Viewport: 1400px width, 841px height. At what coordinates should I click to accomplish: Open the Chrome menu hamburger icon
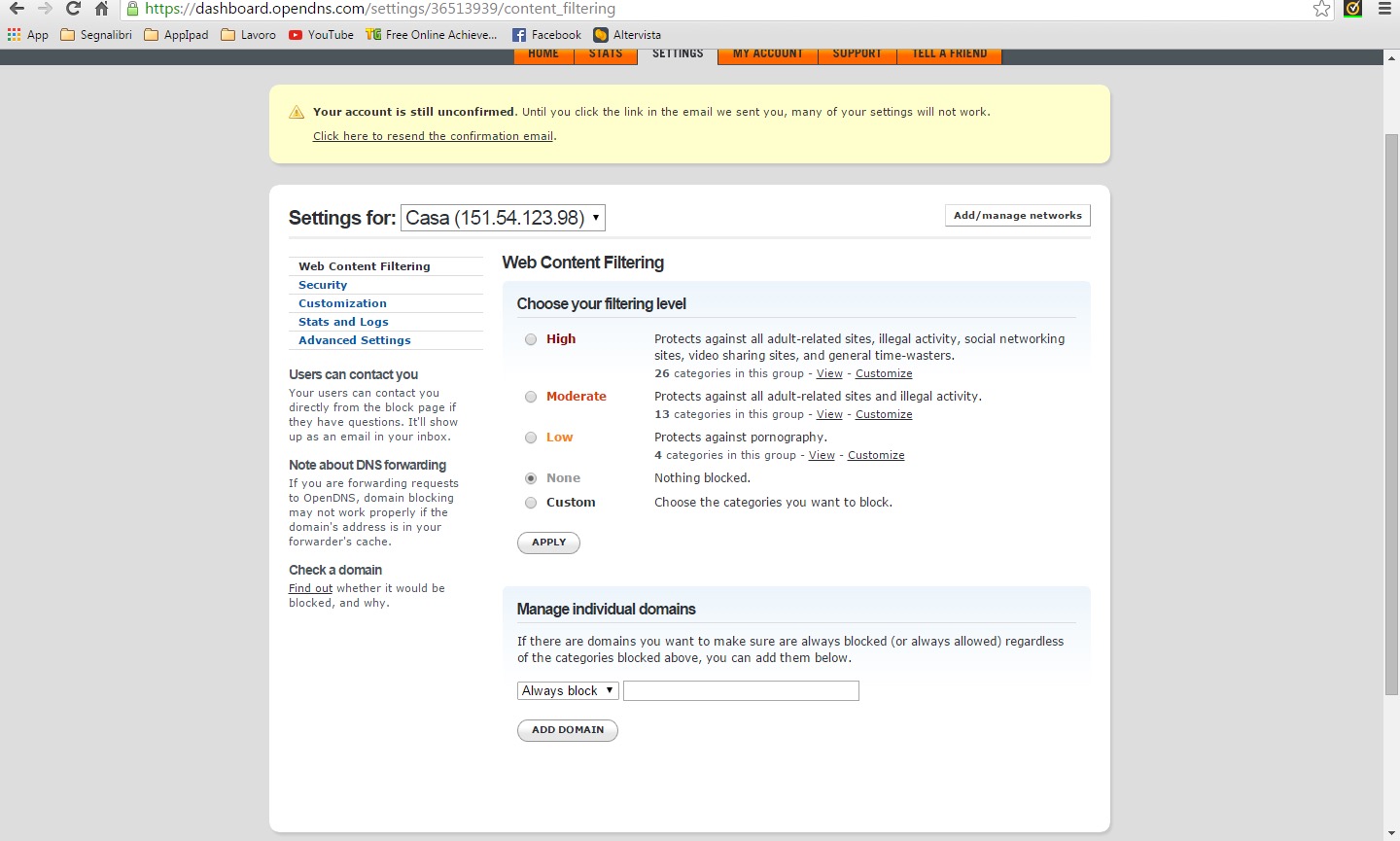click(1384, 9)
